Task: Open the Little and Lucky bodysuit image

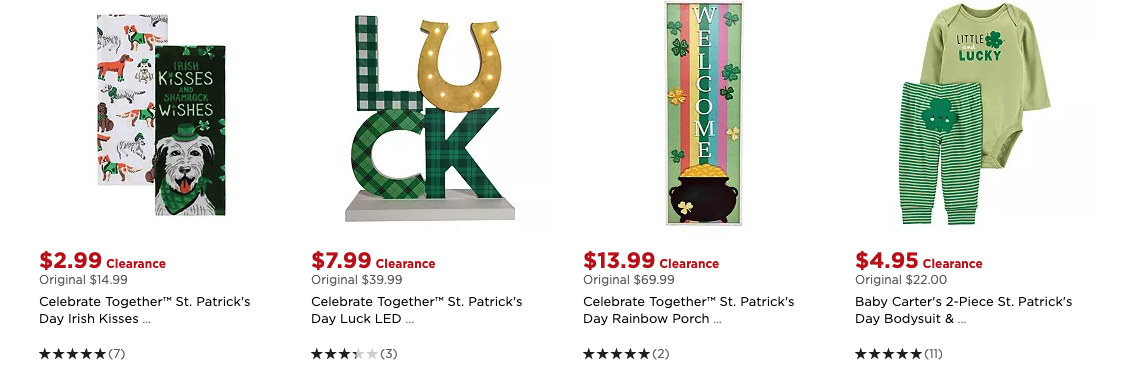Action: 975,113
